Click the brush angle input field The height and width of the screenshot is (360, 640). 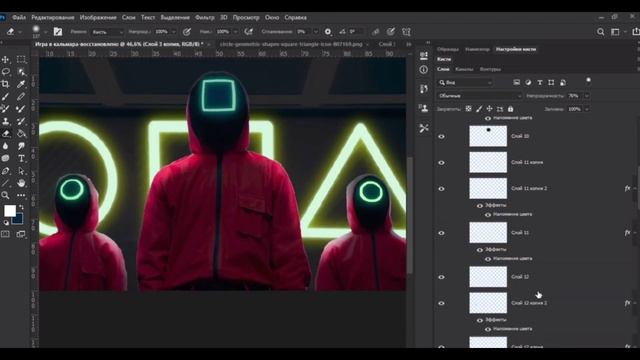pyautogui.click(x=355, y=31)
